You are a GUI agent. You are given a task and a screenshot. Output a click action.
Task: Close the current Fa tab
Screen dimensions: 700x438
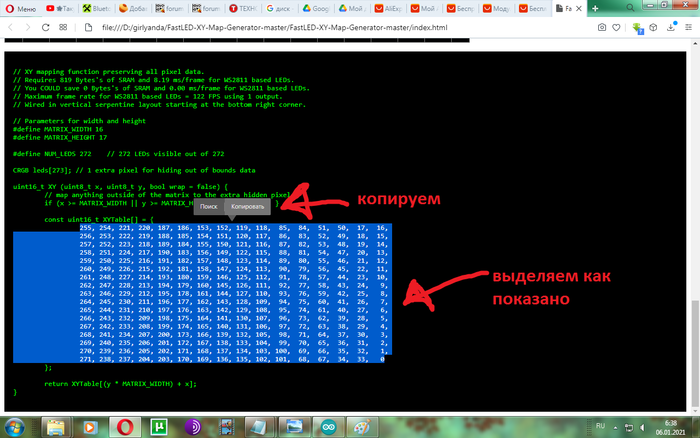click(579, 8)
